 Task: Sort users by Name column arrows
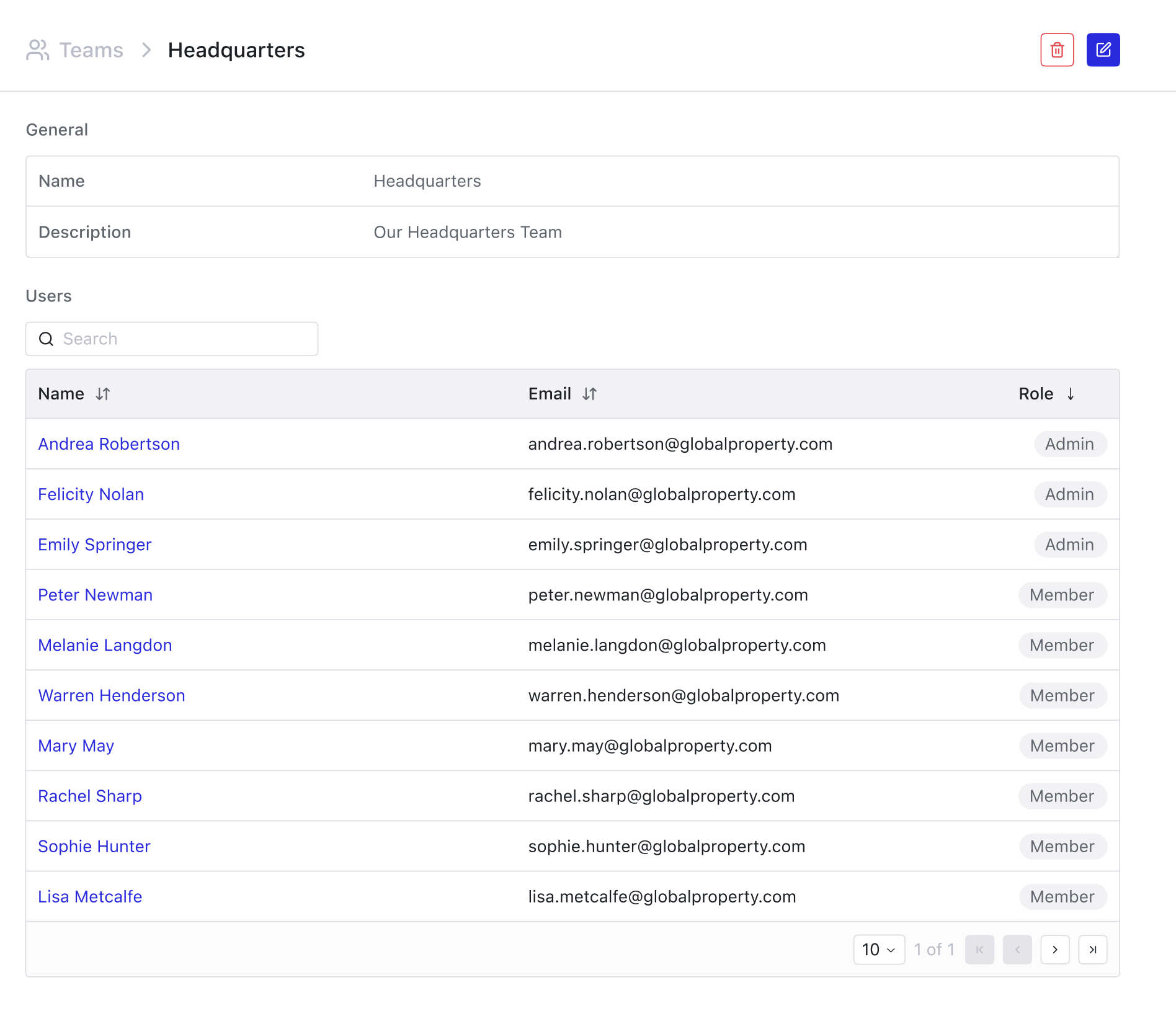point(103,394)
